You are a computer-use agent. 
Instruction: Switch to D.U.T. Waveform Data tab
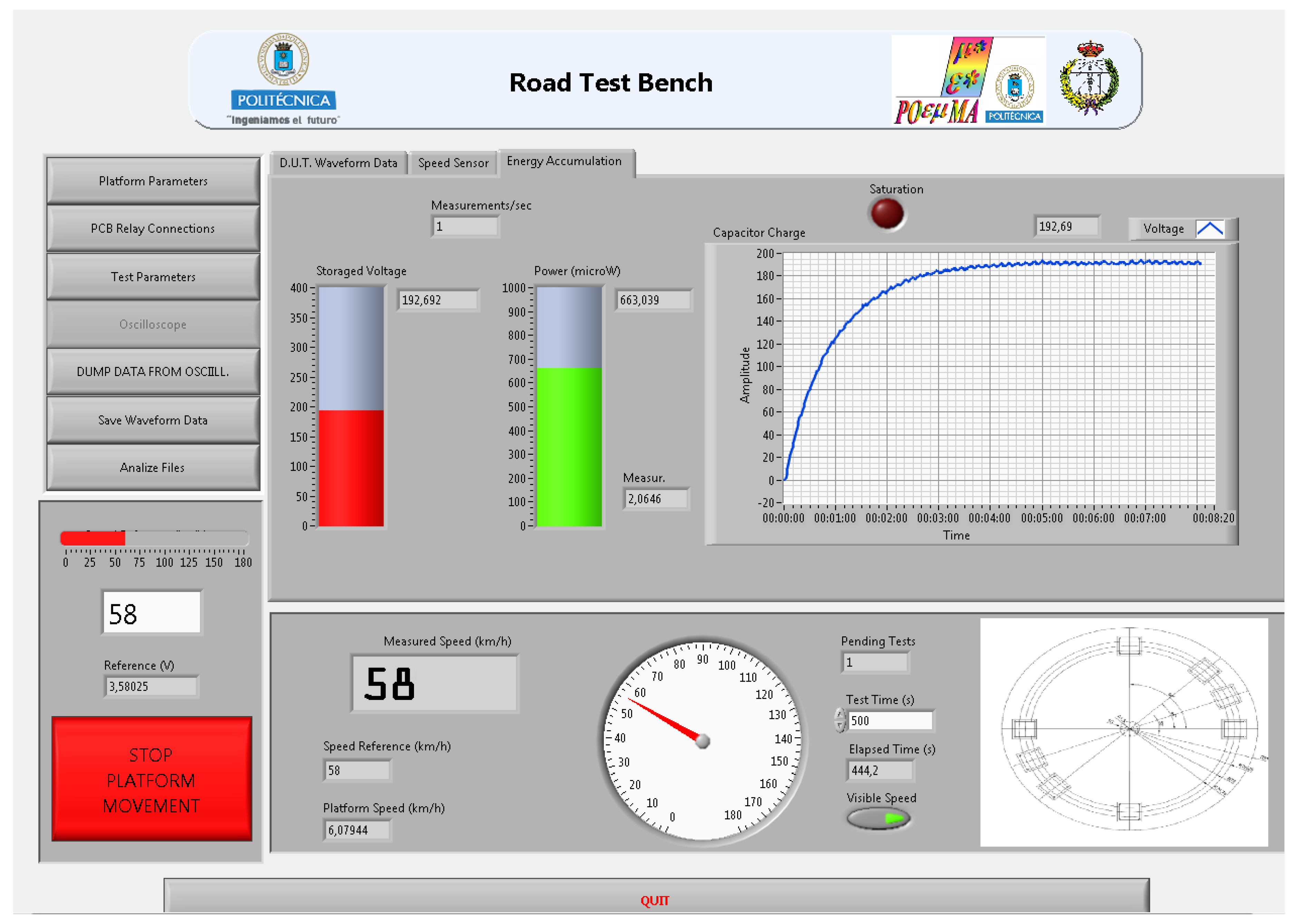pyautogui.click(x=338, y=163)
